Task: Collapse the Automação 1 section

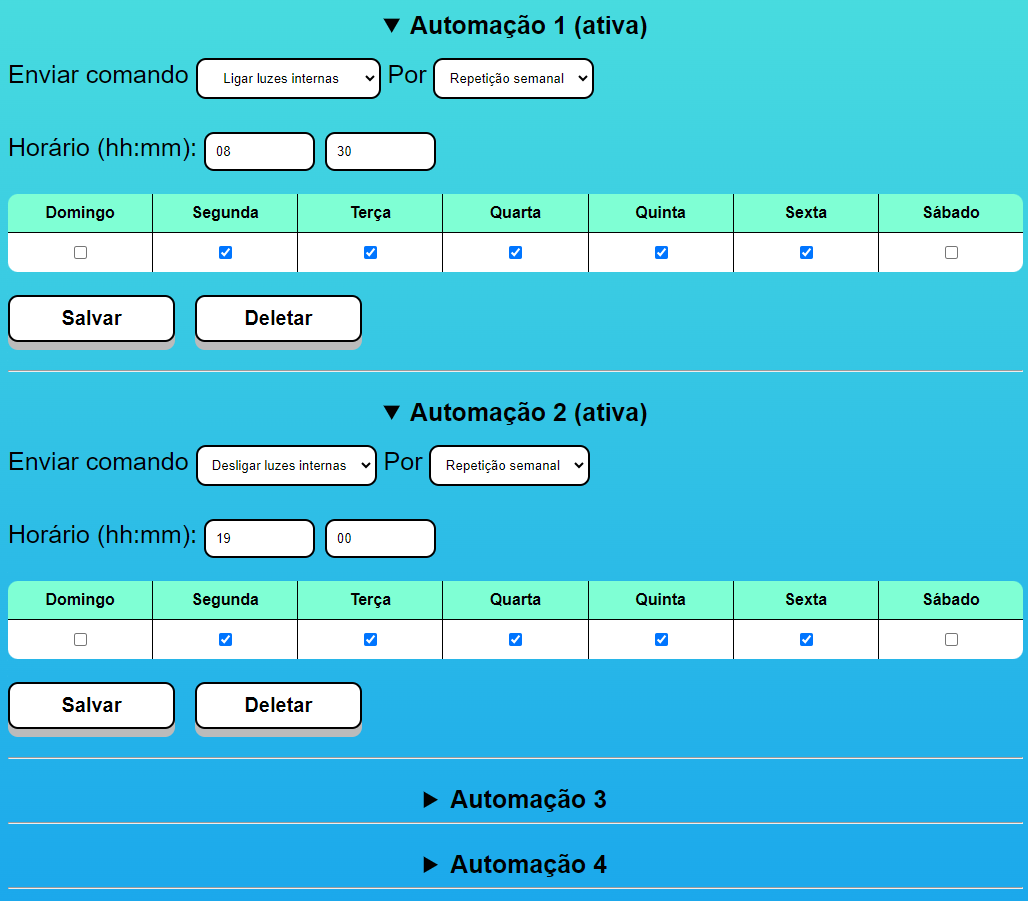Action: click(x=515, y=26)
